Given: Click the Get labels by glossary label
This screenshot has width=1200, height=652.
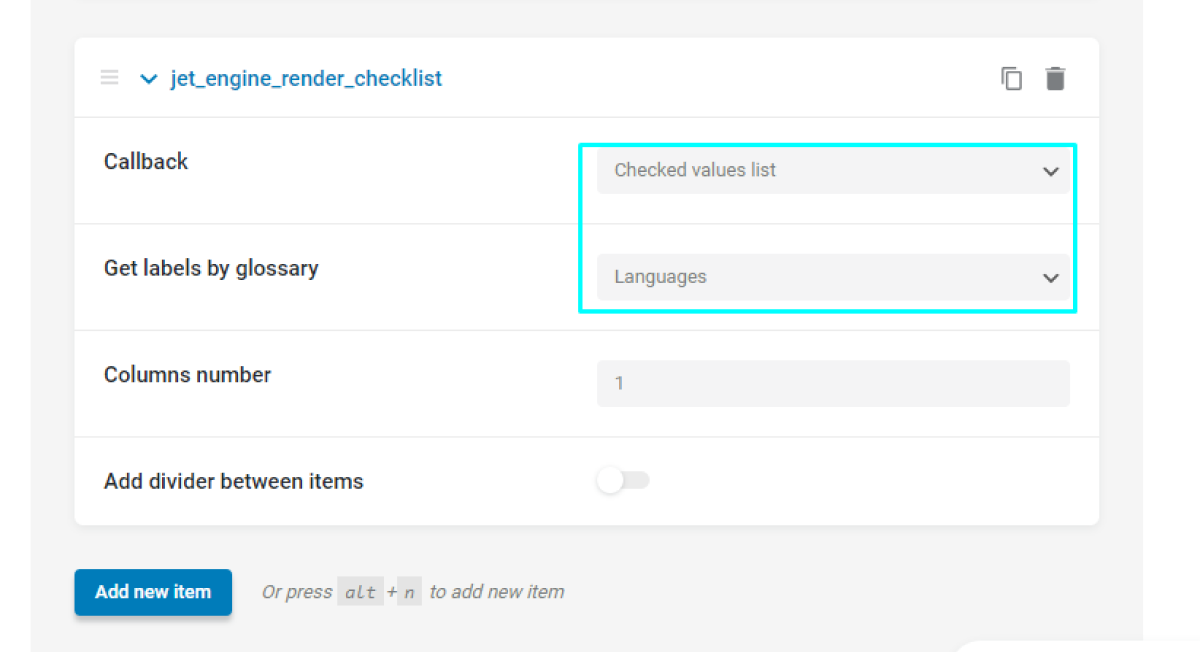Looking at the screenshot, I should click(211, 268).
